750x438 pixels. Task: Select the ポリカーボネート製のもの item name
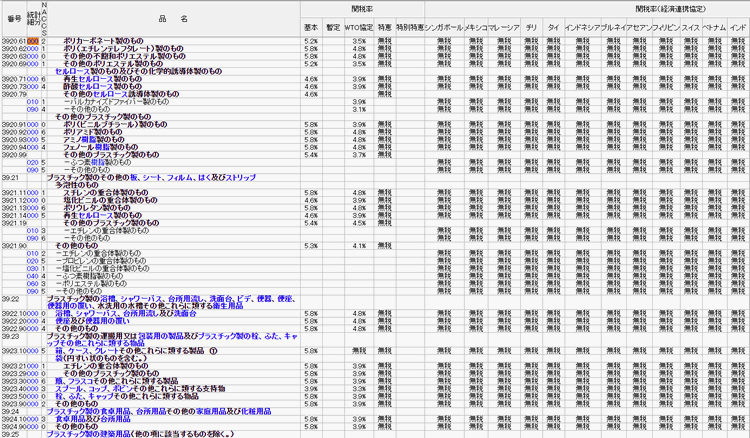click(x=103, y=41)
